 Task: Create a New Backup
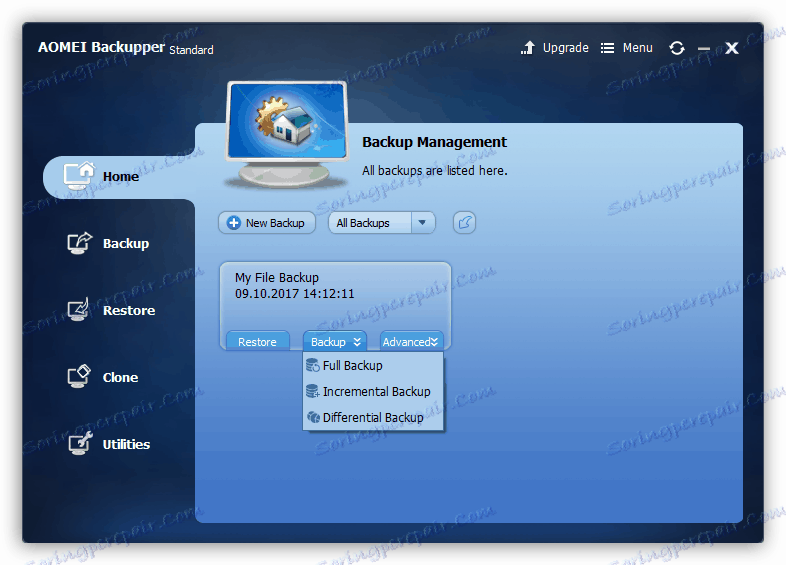[x=267, y=223]
